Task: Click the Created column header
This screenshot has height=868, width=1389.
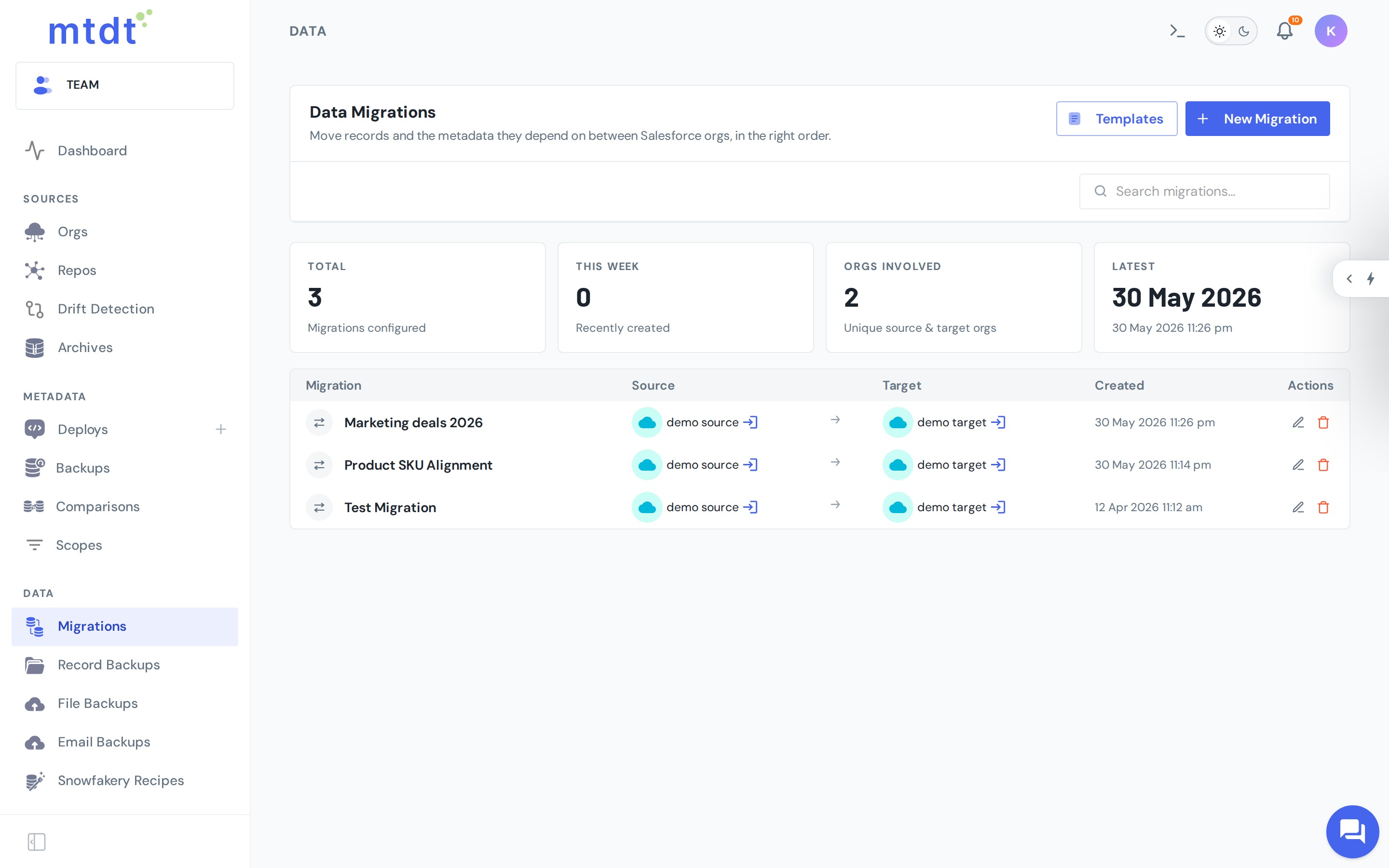Action: (1118, 385)
